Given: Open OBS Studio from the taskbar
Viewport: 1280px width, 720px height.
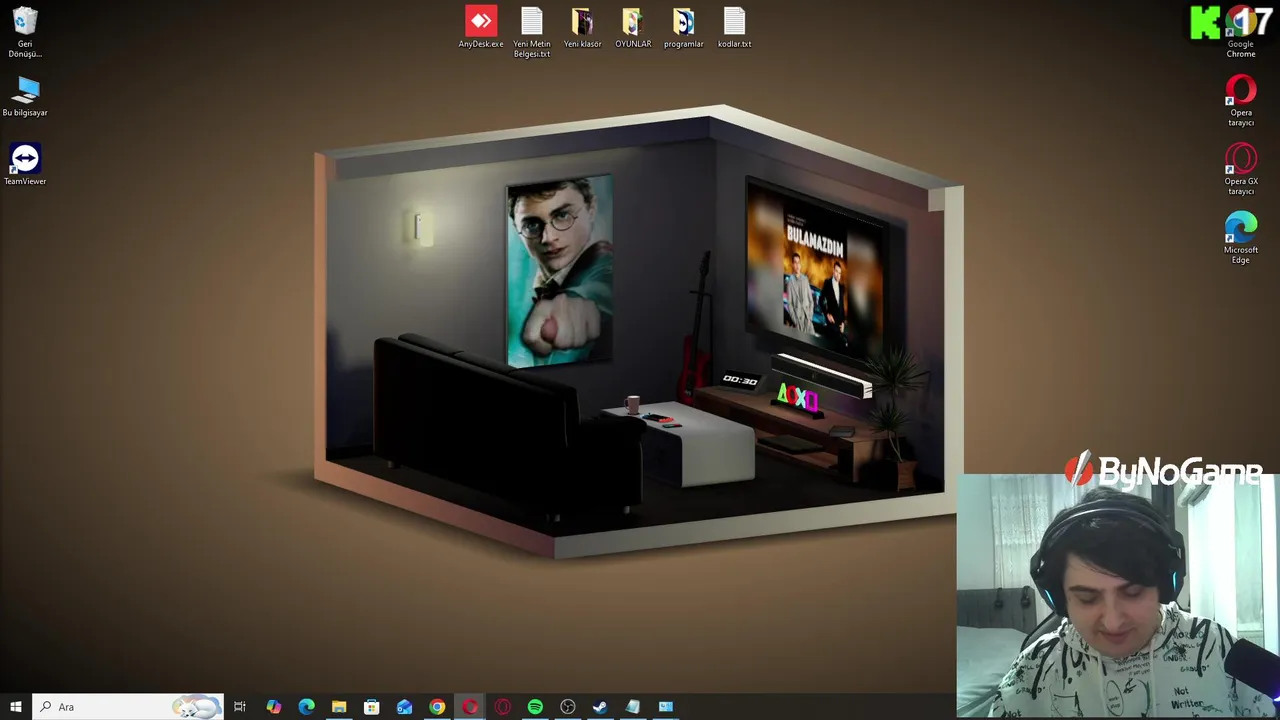Looking at the screenshot, I should point(568,707).
